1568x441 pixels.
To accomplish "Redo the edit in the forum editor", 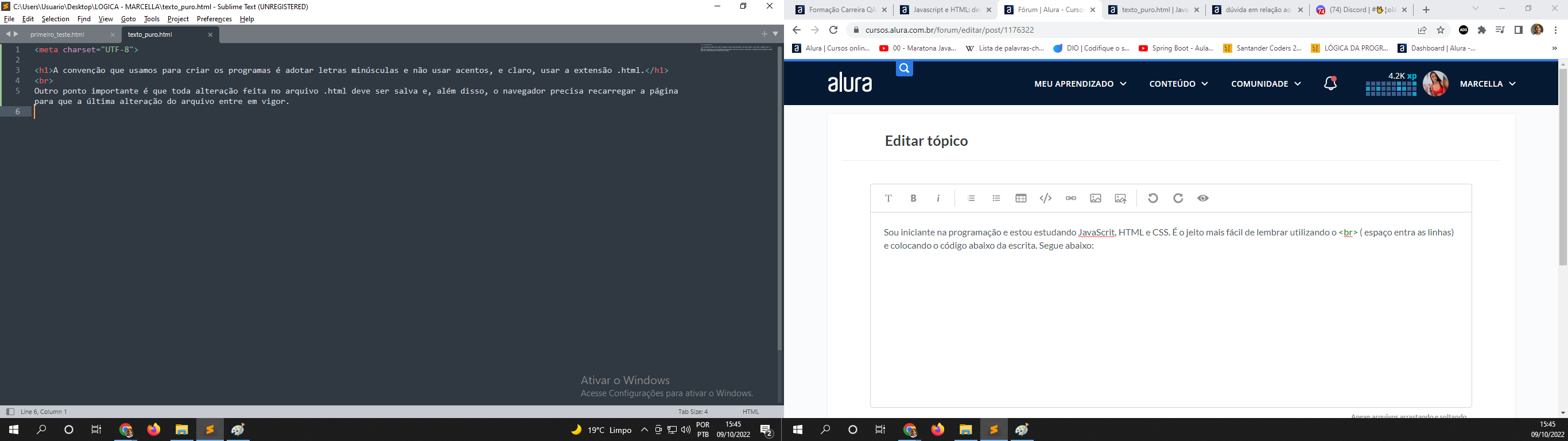I will (x=1178, y=198).
